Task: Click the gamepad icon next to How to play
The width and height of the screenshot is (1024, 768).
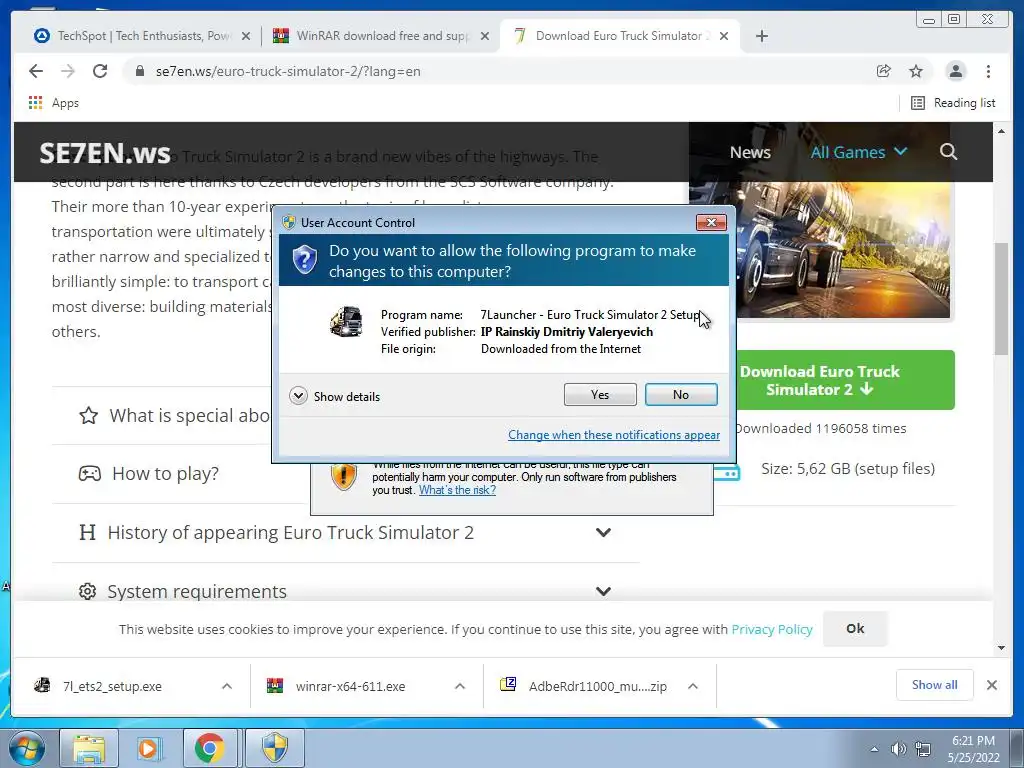Action: [x=89, y=473]
